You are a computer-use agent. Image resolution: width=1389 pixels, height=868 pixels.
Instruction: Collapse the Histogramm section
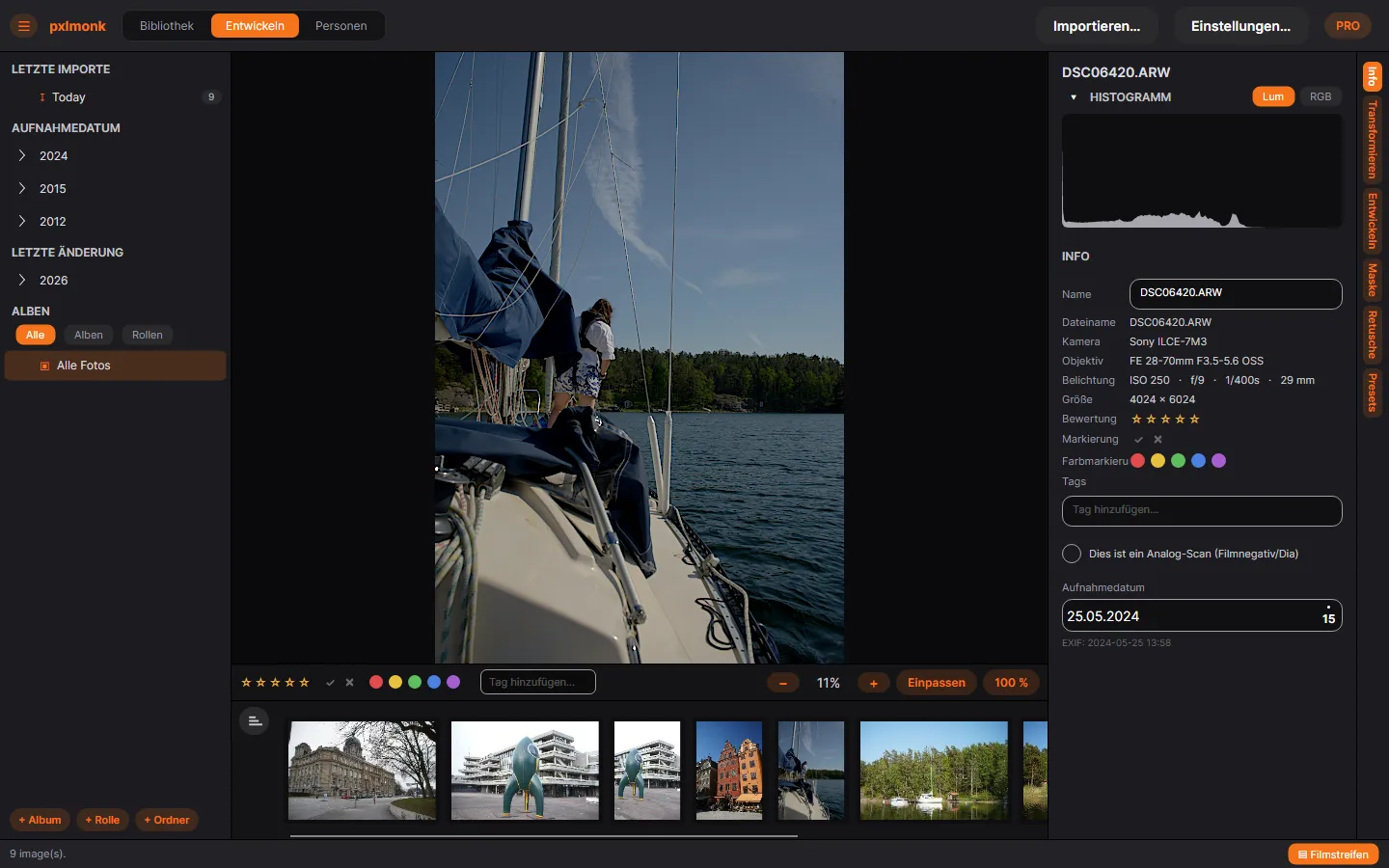(x=1074, y=97)
